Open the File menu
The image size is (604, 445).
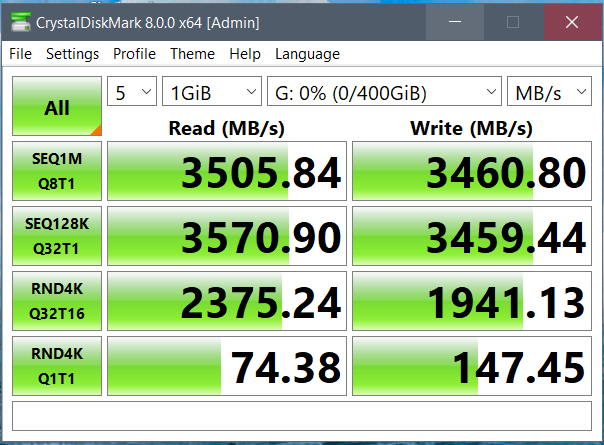point(20,54)
